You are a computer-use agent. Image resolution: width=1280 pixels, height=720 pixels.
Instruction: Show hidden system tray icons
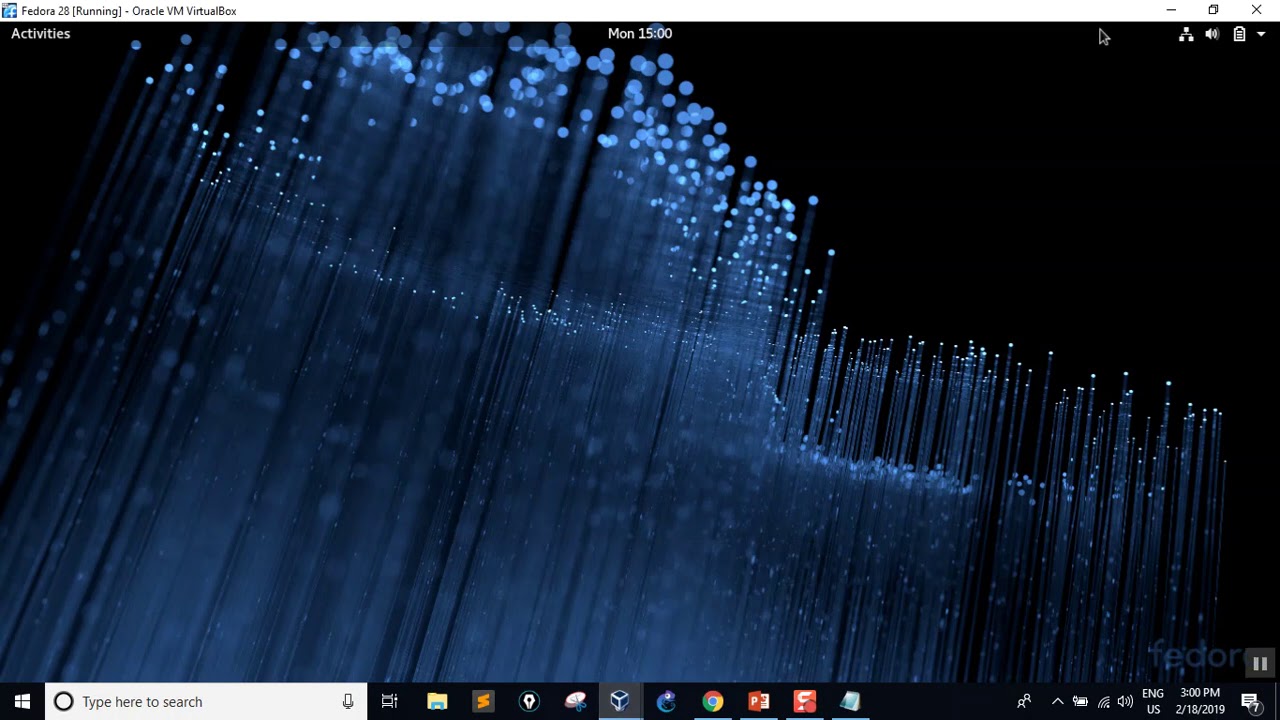pyautogui.click(x=1057, y=702)
